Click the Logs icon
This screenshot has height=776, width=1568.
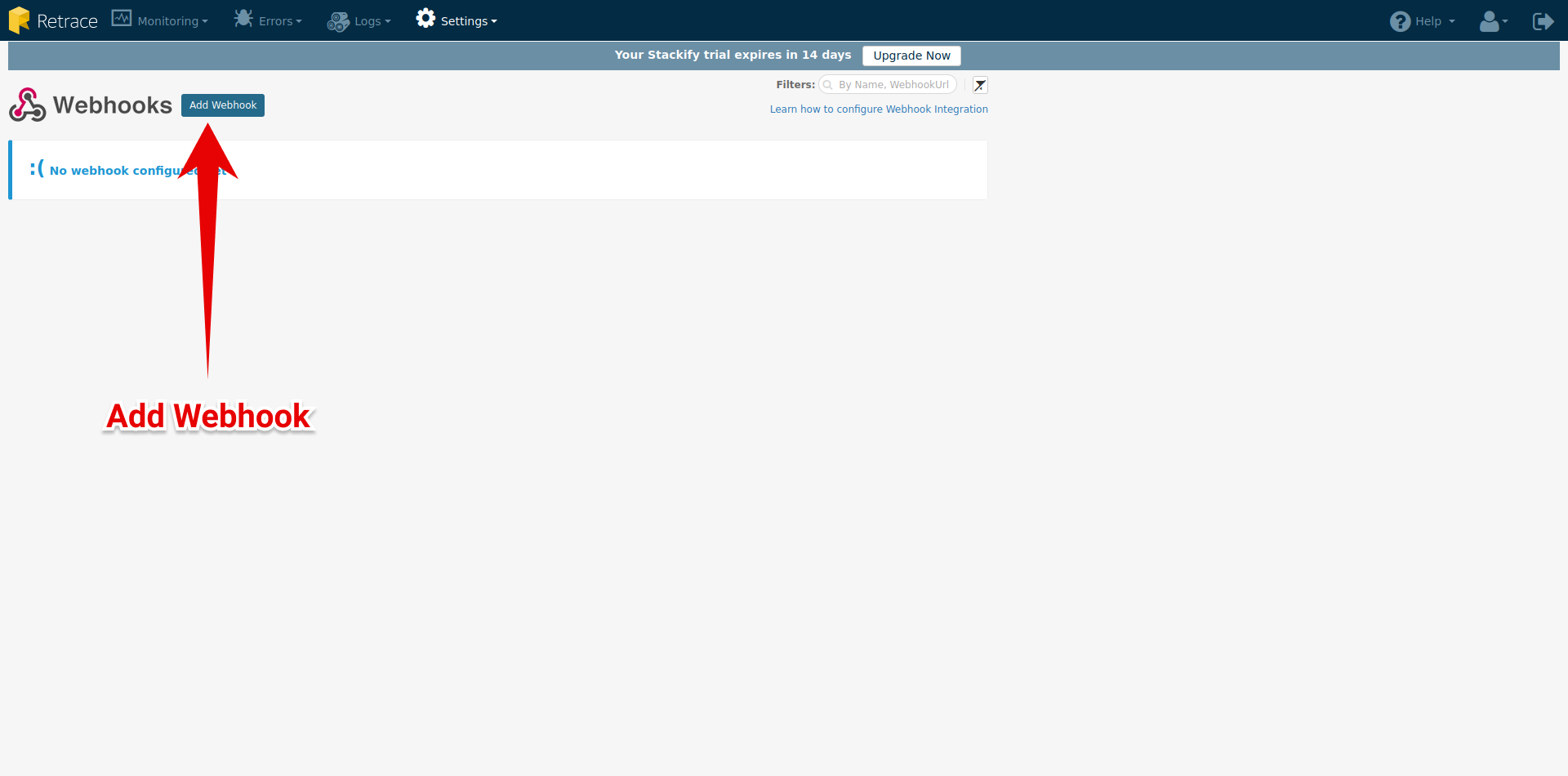[x=338, y=21]
